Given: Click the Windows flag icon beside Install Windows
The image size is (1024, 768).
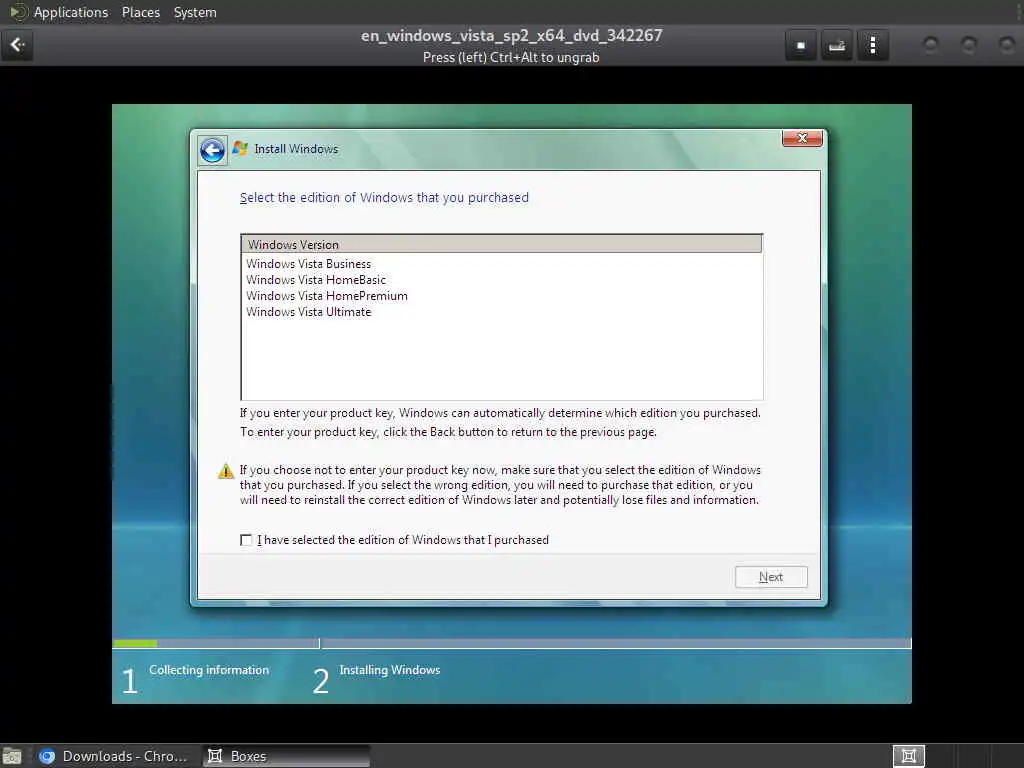Looking at the screenshot, I should click(x=240, y=149).
